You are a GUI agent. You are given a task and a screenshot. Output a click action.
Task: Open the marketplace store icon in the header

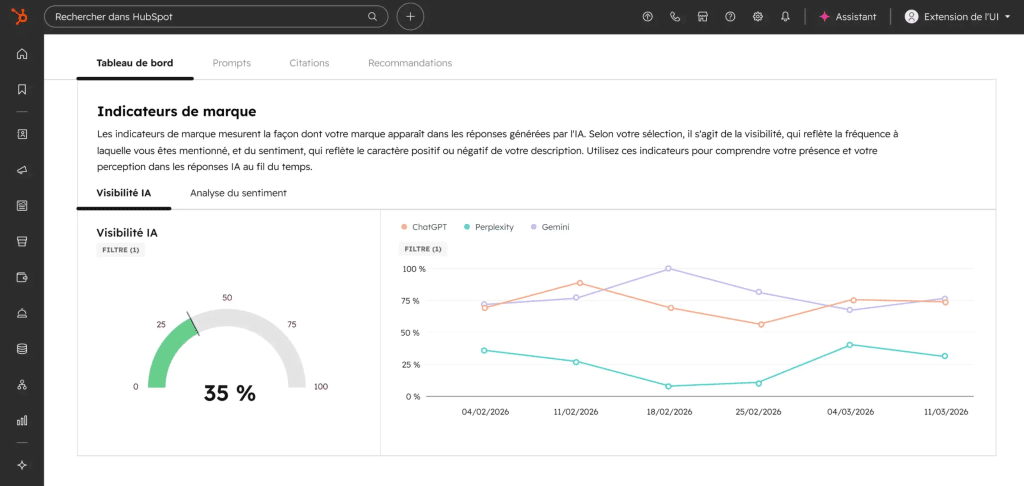coord(703,17)
